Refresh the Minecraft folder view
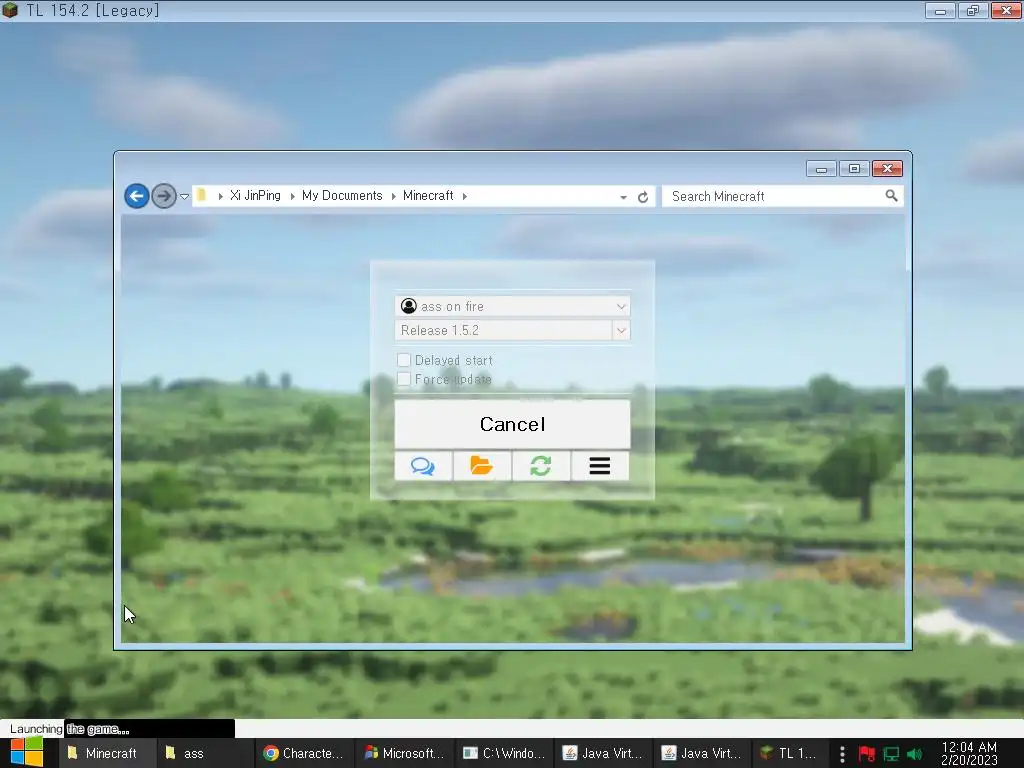The image size is (1024, 768). point(643,197)
